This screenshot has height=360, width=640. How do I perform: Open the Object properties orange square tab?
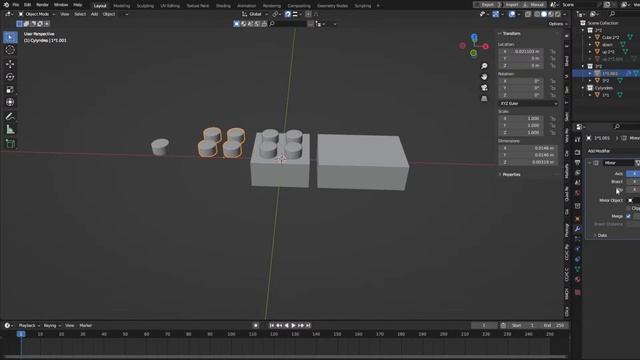578,219
